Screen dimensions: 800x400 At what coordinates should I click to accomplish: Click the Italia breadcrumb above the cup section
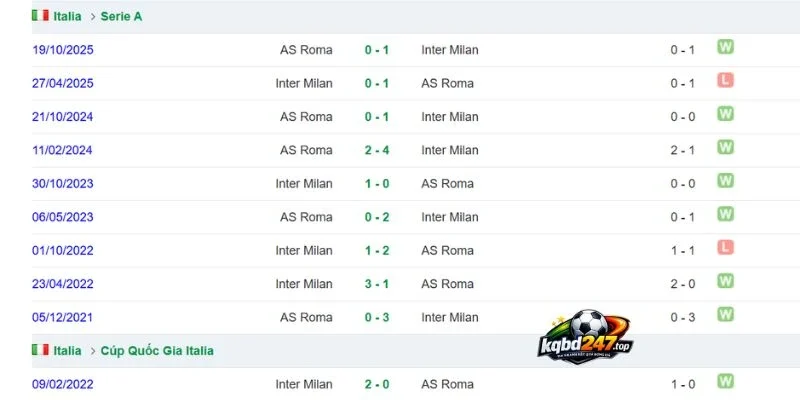[x=67, y=351]
